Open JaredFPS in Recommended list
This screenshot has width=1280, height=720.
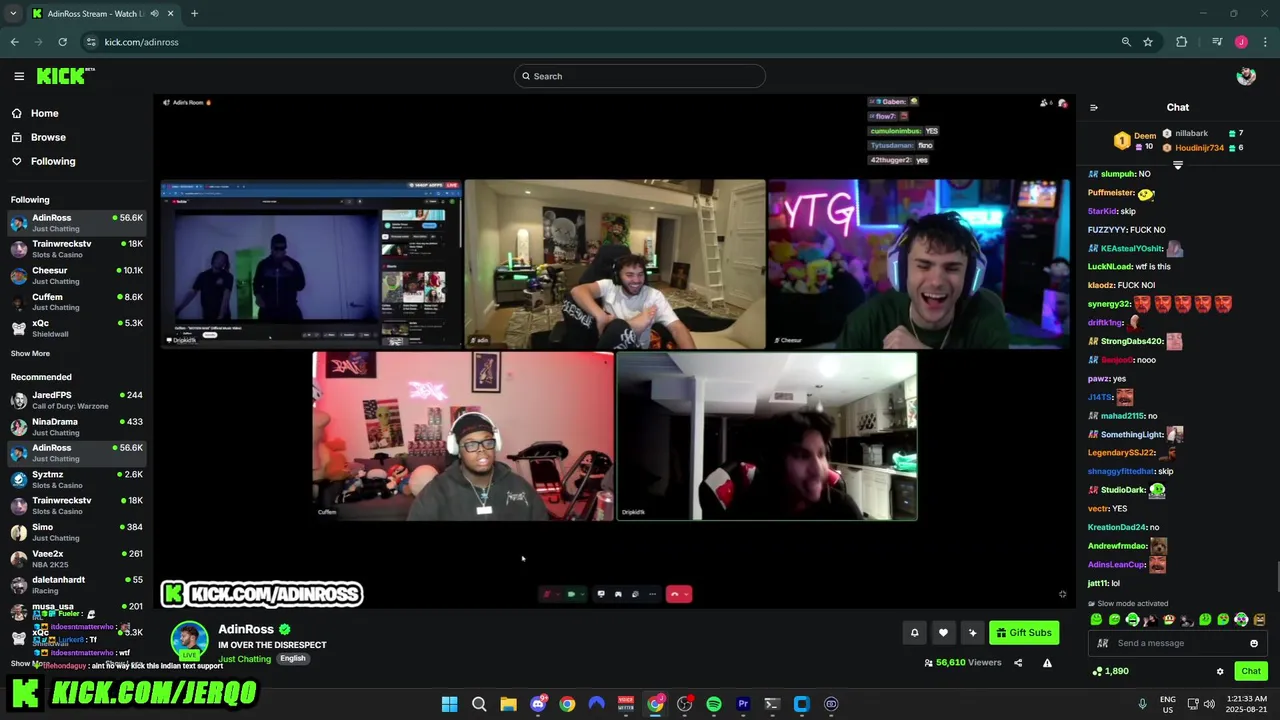76,400
